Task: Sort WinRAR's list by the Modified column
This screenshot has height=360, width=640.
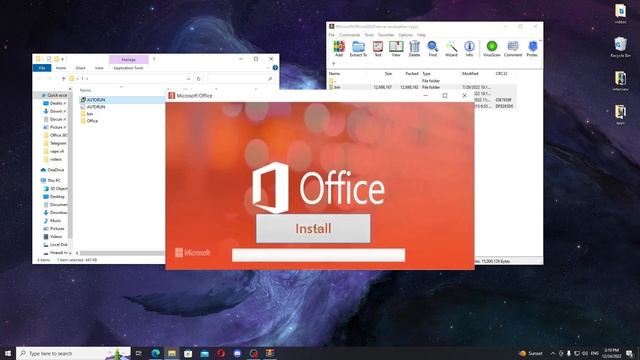Action: point(470,73)
